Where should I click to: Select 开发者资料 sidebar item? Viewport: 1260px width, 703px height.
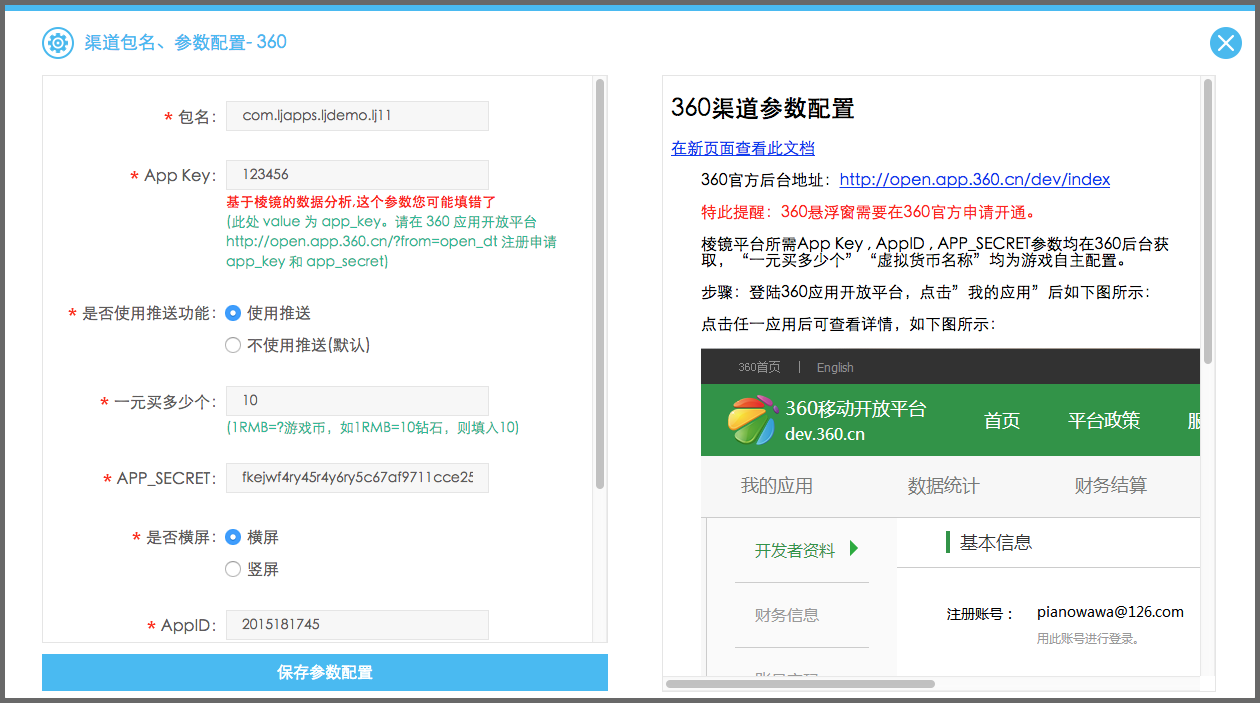[x=795, y=550]
